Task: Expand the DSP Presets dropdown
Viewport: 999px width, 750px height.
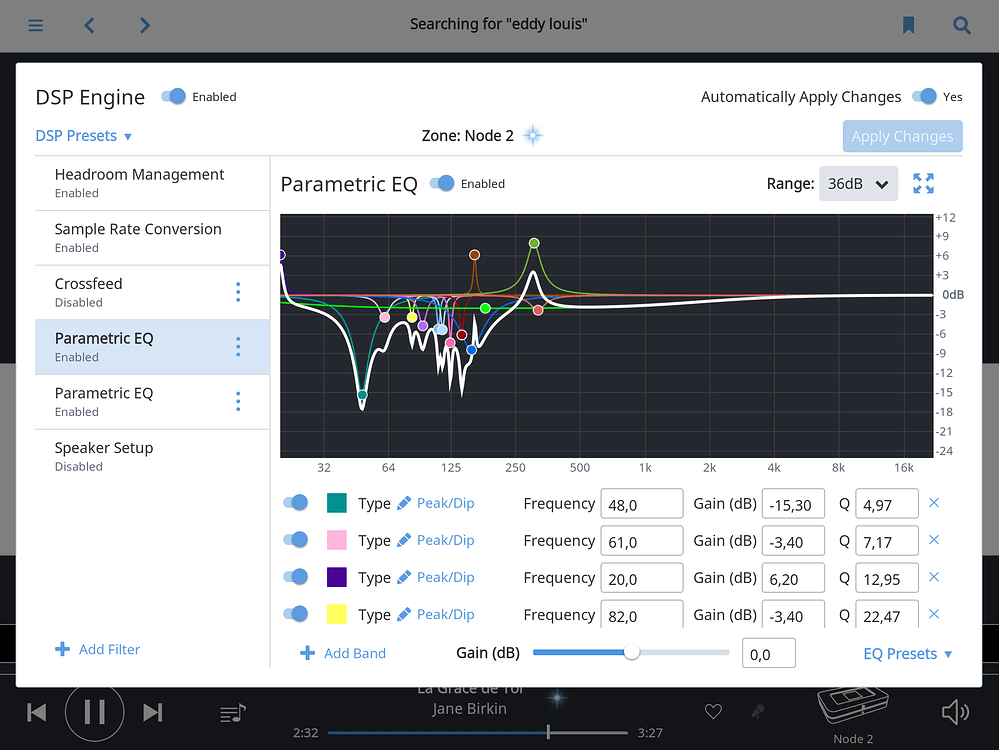Action: click(x=83, y=135)
